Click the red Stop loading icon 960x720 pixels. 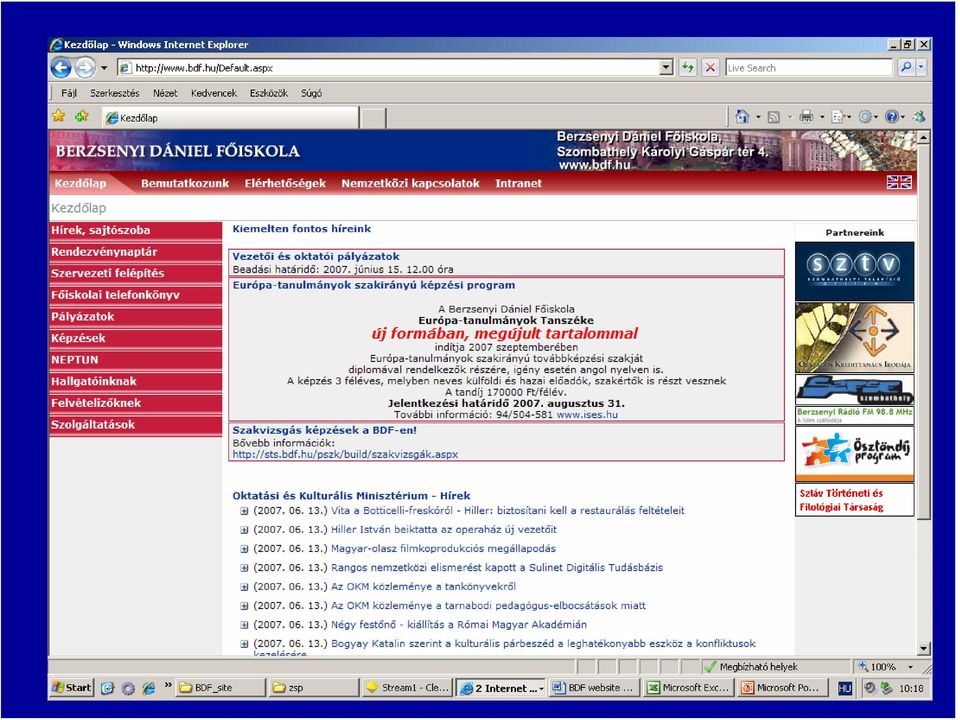(x=710, y=67)
